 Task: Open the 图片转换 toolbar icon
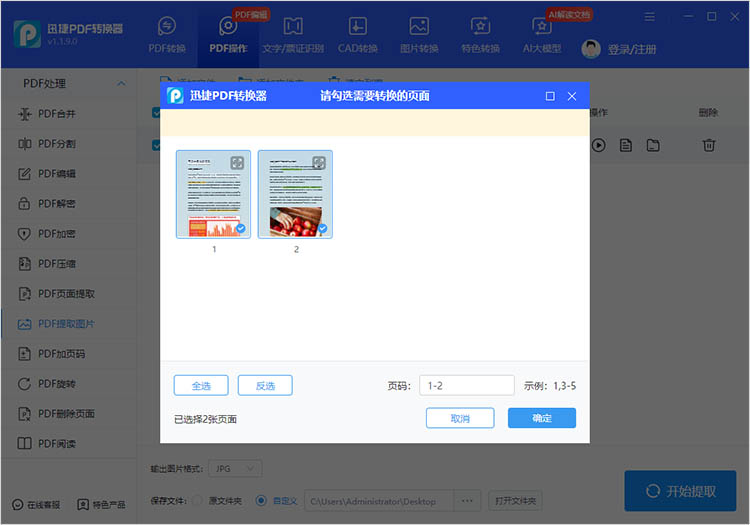point(419,27)
